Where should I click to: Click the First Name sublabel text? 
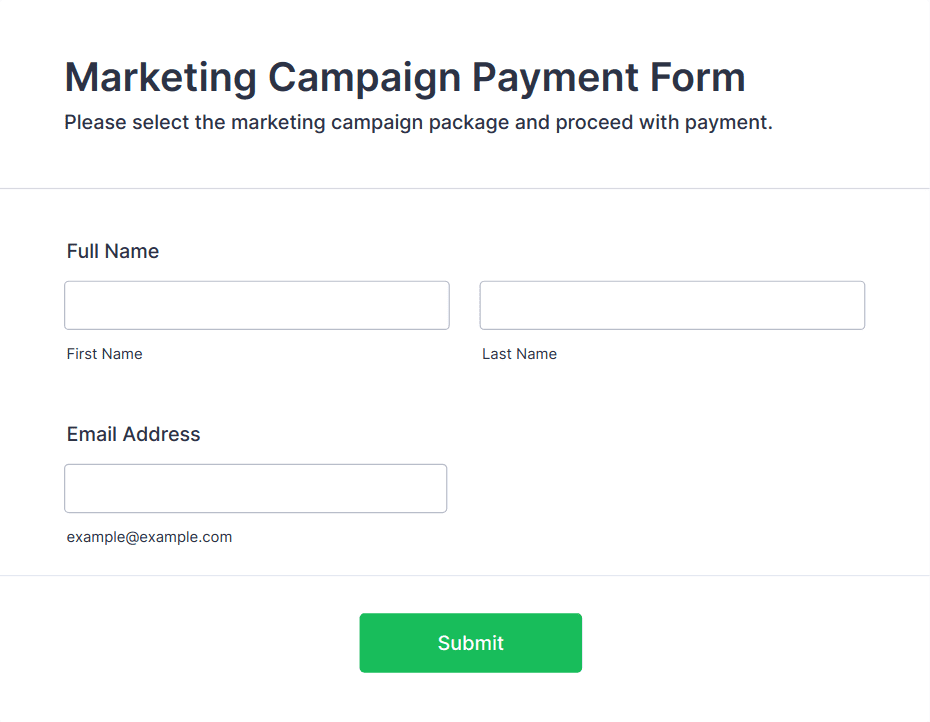(x=104, y=354)
